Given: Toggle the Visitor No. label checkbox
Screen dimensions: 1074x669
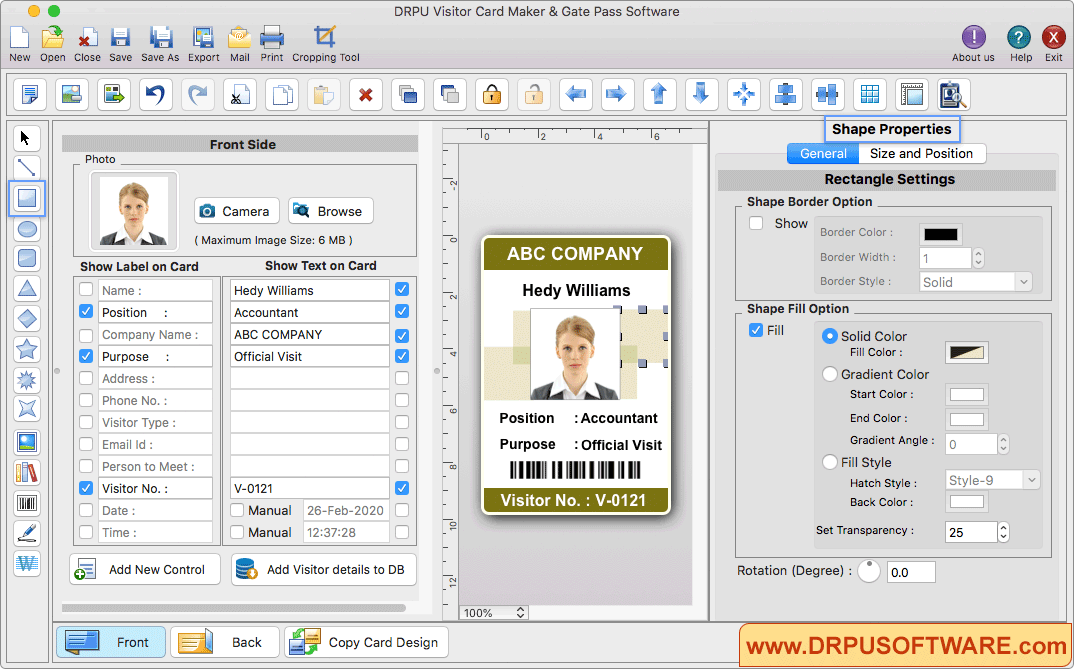Looking at the screenshot, I should coord(86,488).
